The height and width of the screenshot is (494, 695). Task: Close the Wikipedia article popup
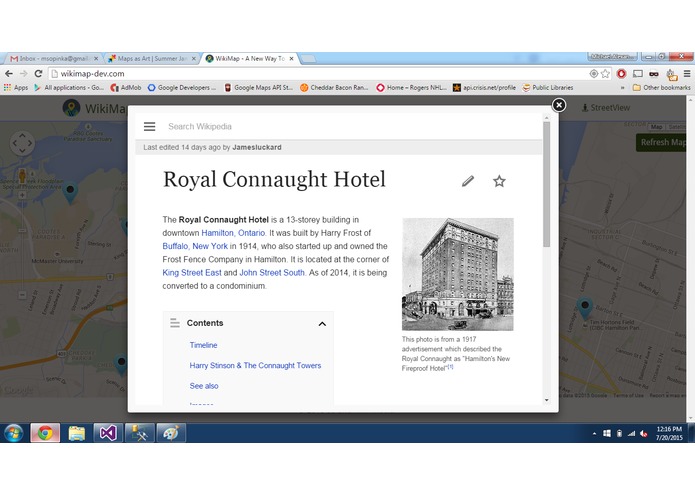click(x=559, y=105)
